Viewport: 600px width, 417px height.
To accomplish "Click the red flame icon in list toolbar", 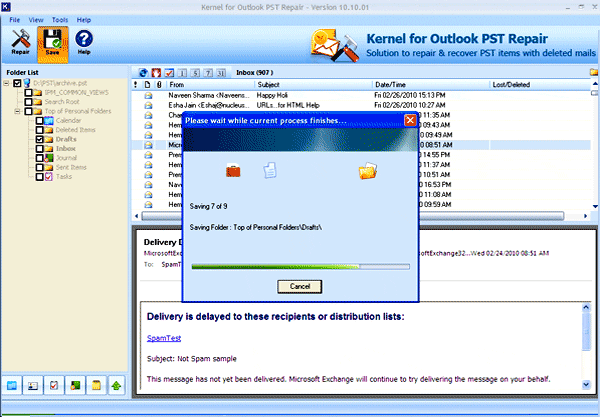I will coord(156,73).
